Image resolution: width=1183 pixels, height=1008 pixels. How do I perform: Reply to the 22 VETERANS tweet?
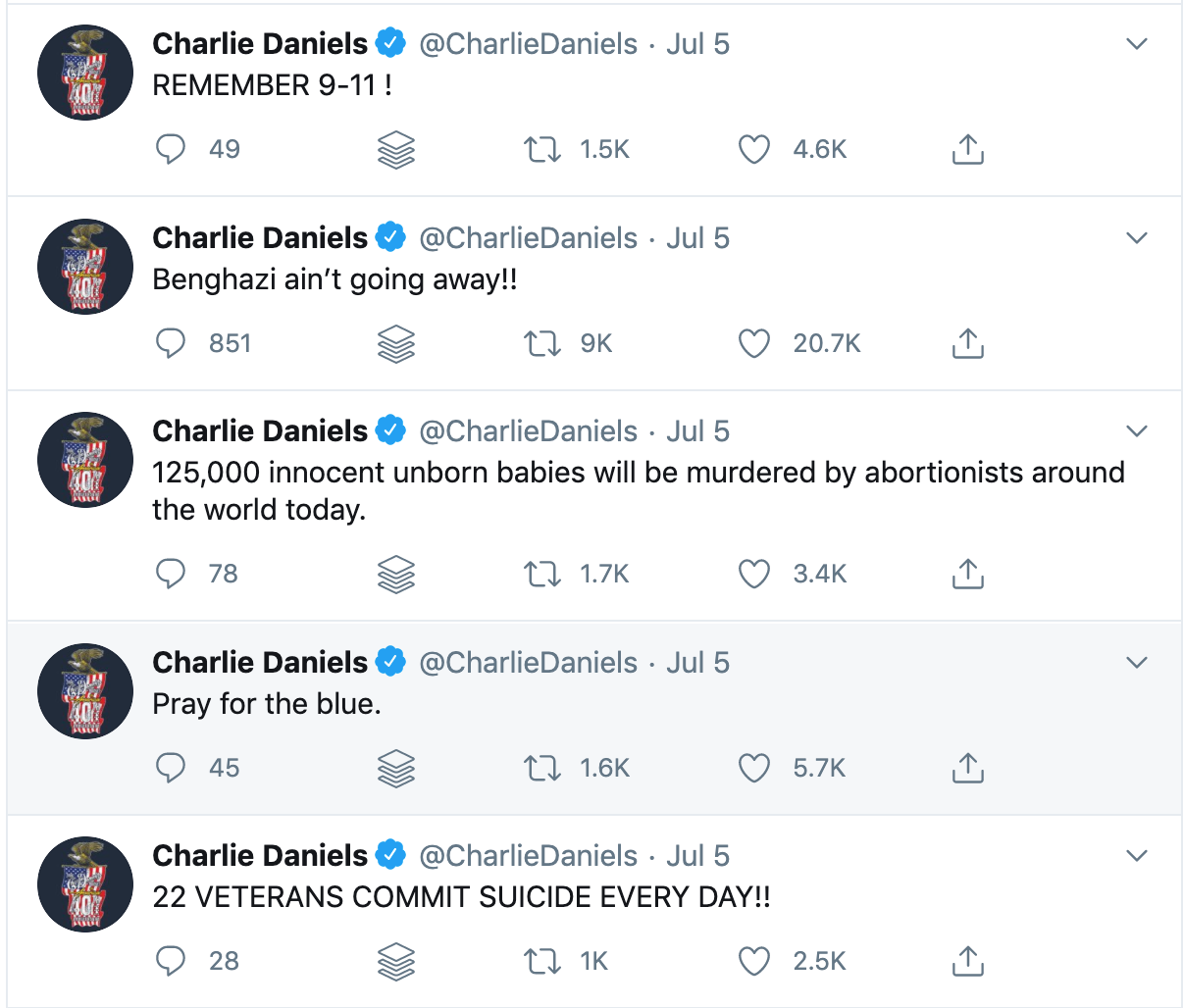(171, 961)
